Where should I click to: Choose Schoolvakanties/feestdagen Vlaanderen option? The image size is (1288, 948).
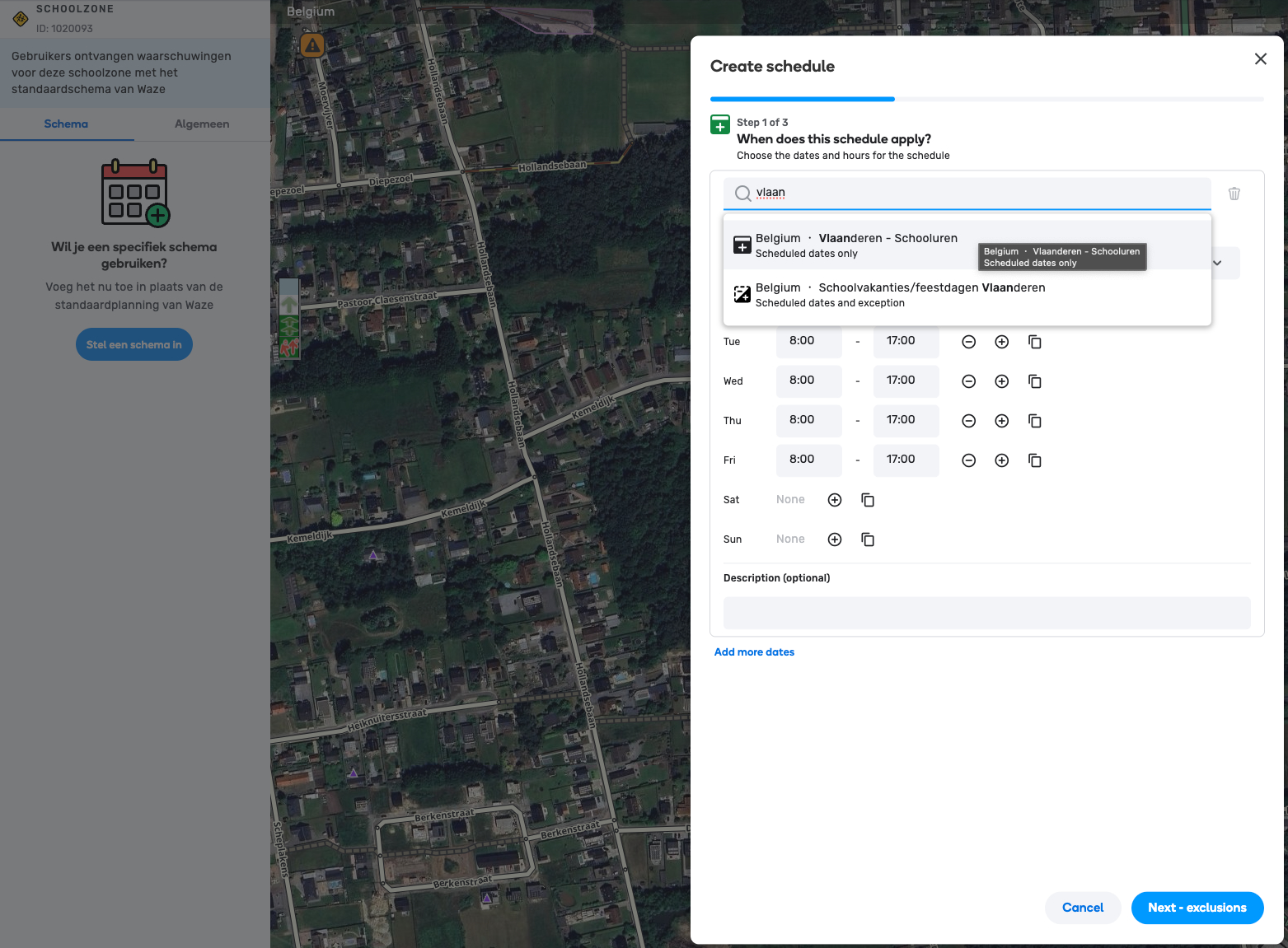pos(899,295)
